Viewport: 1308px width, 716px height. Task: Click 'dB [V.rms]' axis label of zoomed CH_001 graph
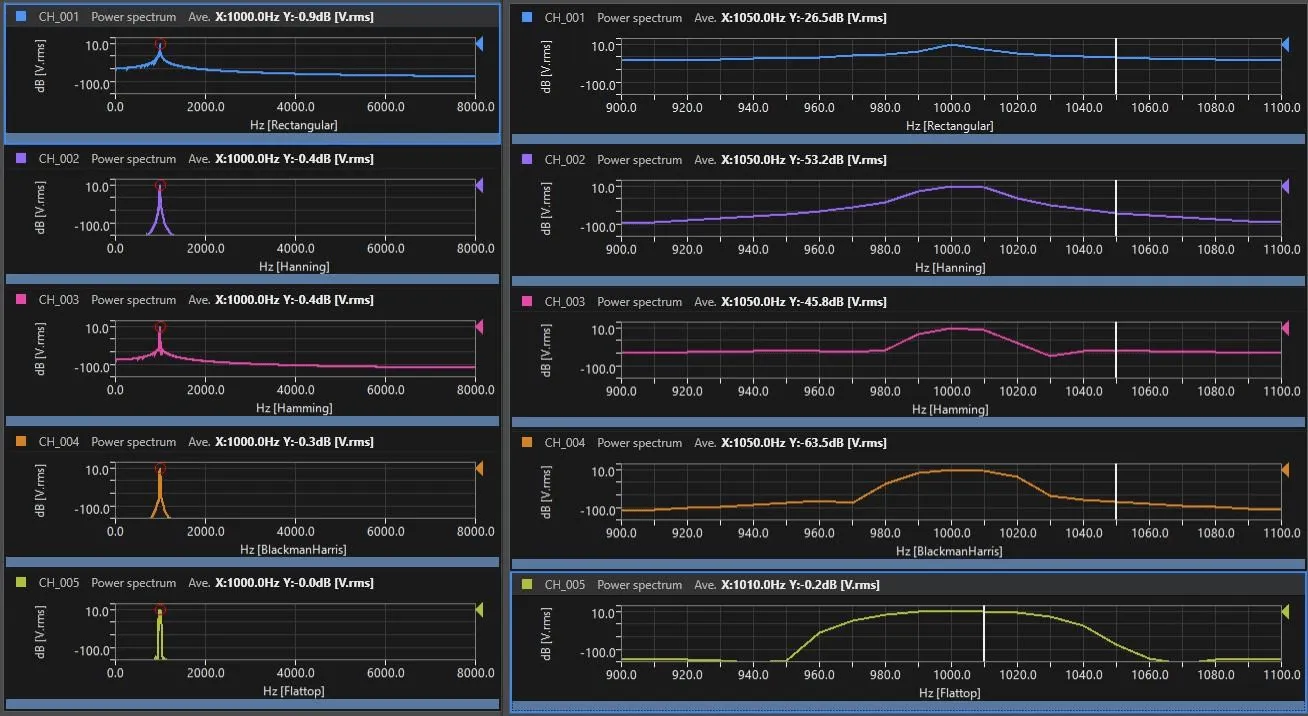pyautogui.click(x=546, y=66)
